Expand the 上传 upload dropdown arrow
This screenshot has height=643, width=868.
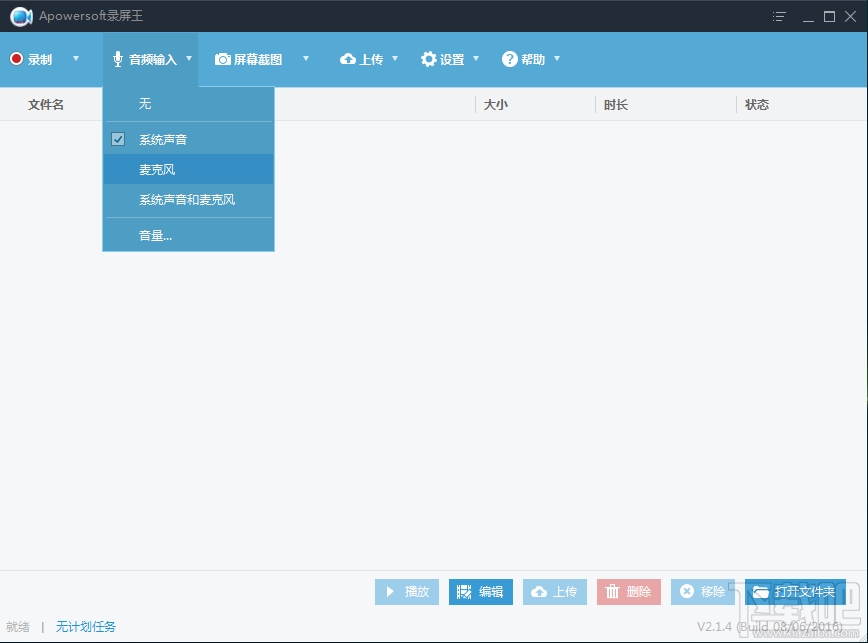(393, 59)
